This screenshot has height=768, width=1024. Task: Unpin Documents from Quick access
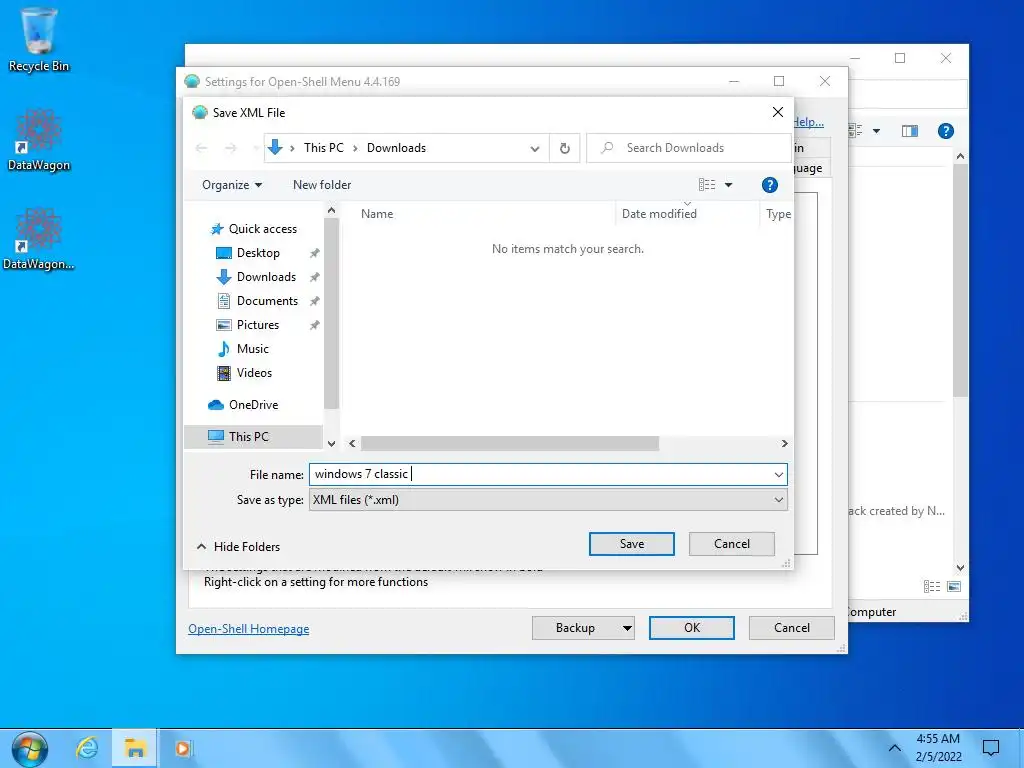pos(314,301)
